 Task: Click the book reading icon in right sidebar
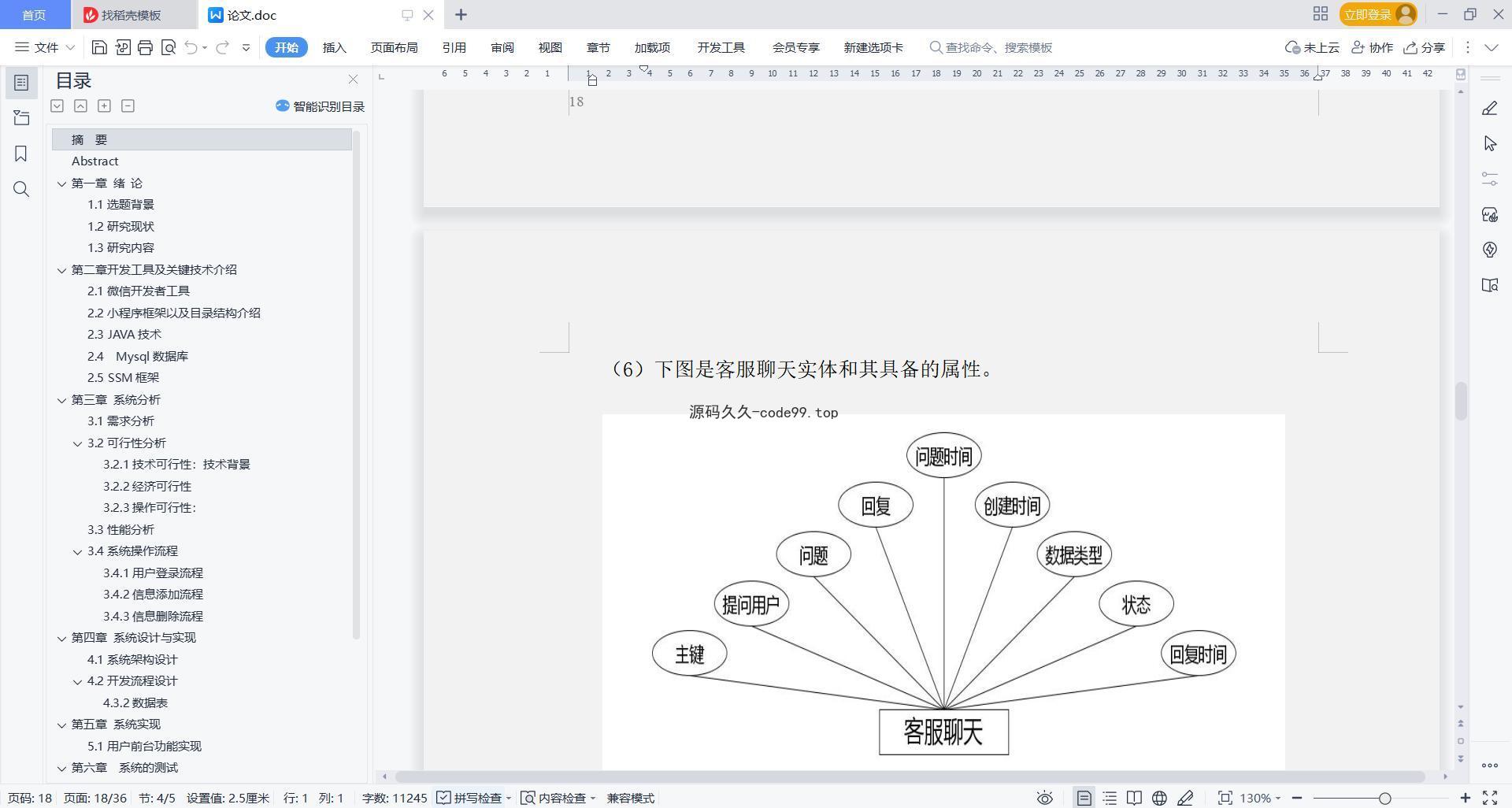point(1489,285)
